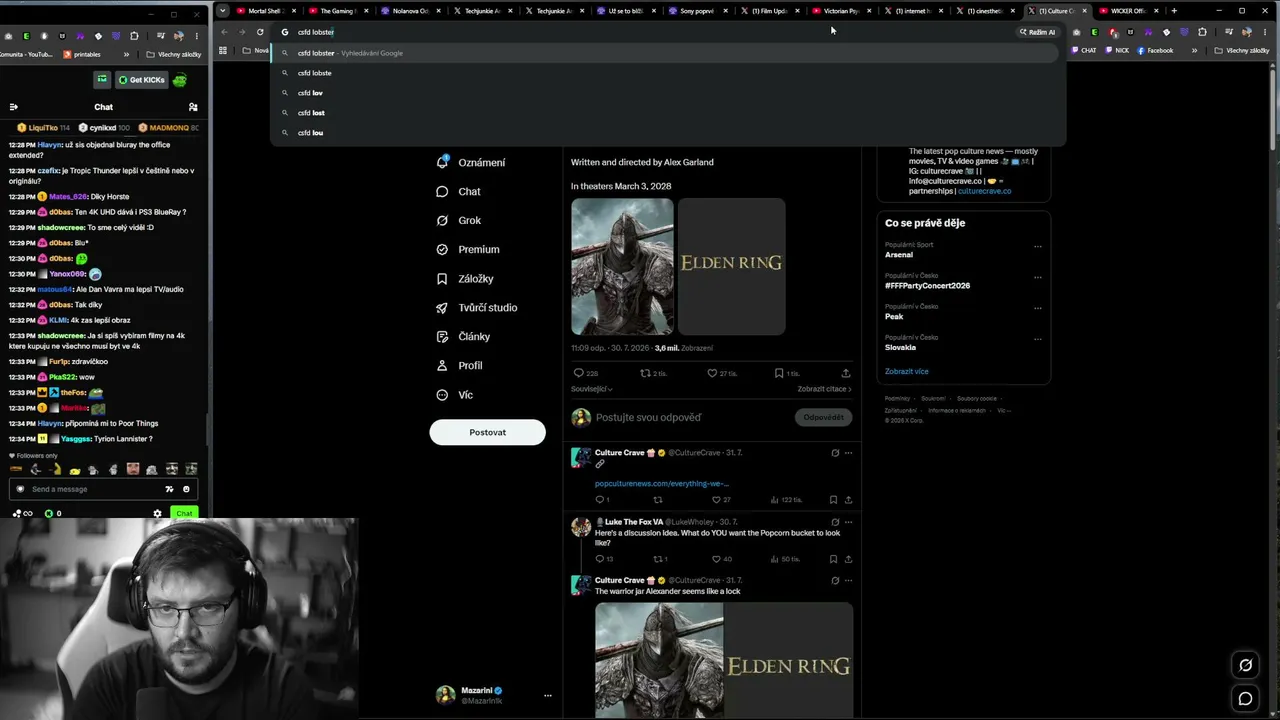Image resolution: width=1280 pixels, height=720 pixels.
Task: Open the emote picker in chat input
Action: tap(186, 489)
